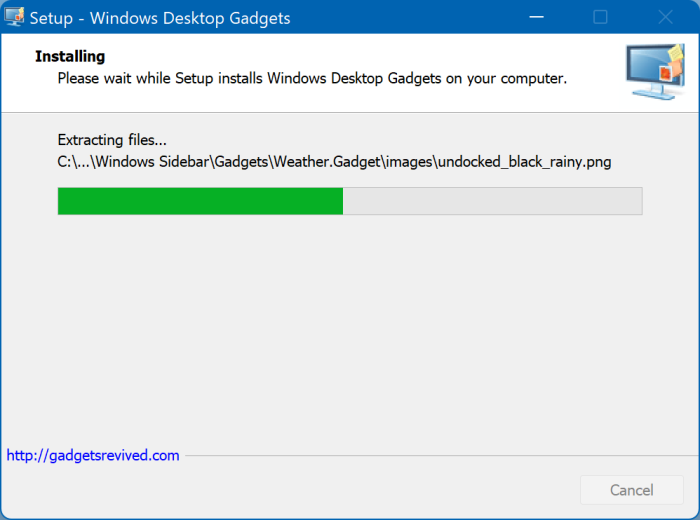
Task: Click the disabled maximize button
Action: pyautogui.click(x=600, y=17)
